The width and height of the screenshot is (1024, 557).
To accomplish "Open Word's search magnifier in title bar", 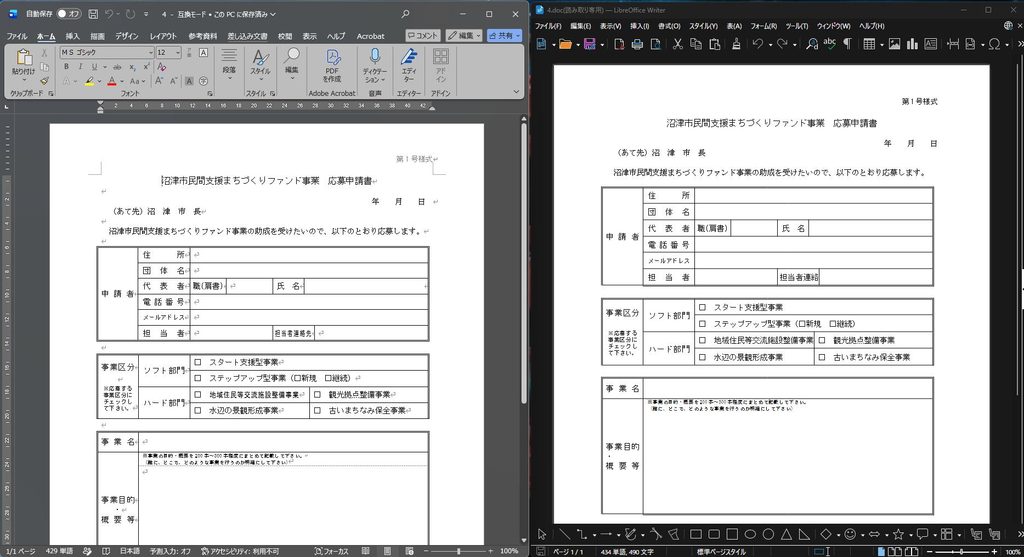I will pos(406,14).
